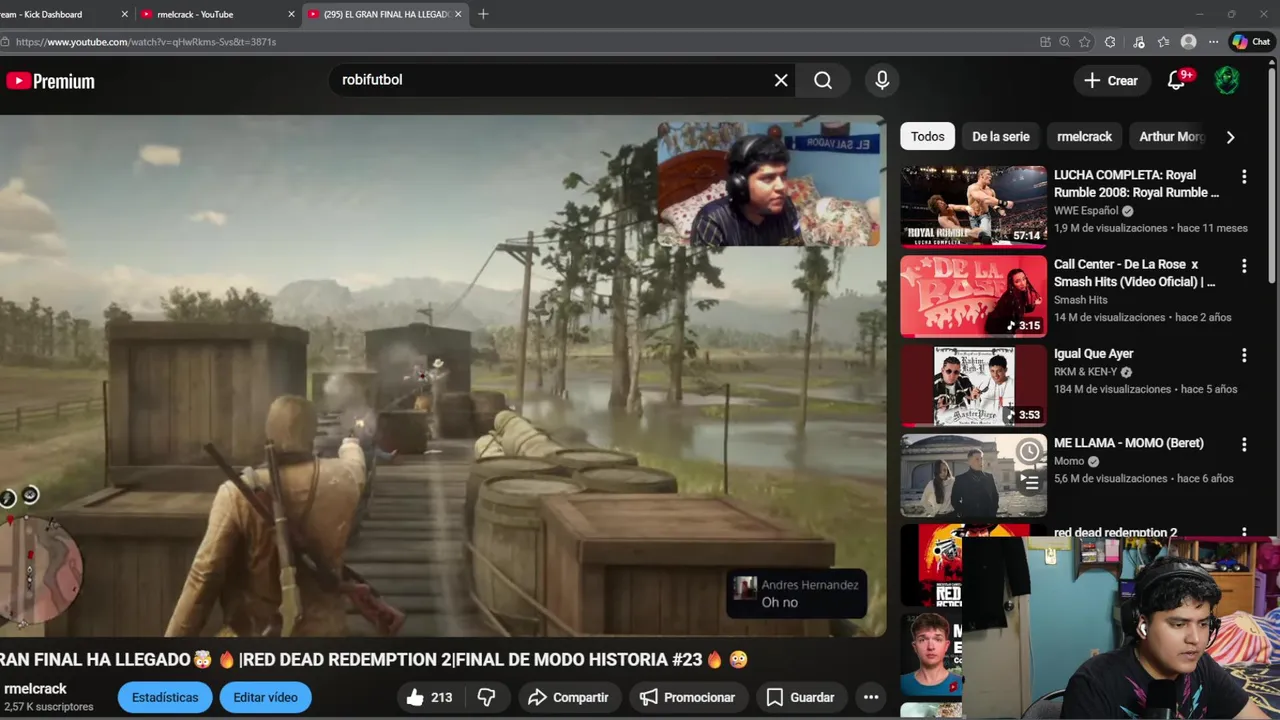This screenshot has width=1280, height=720.
Task: Click the video title EL GRAN FINAL
Action: click(373, 660)
